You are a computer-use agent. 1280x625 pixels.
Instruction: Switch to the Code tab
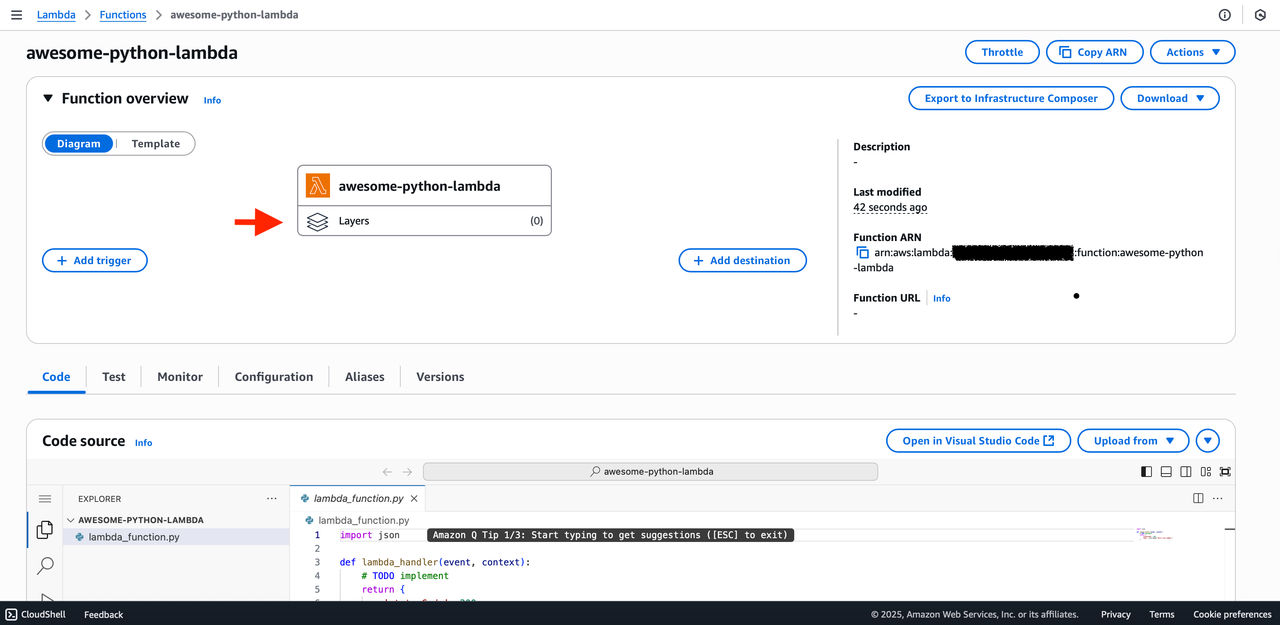click(56, 377)
